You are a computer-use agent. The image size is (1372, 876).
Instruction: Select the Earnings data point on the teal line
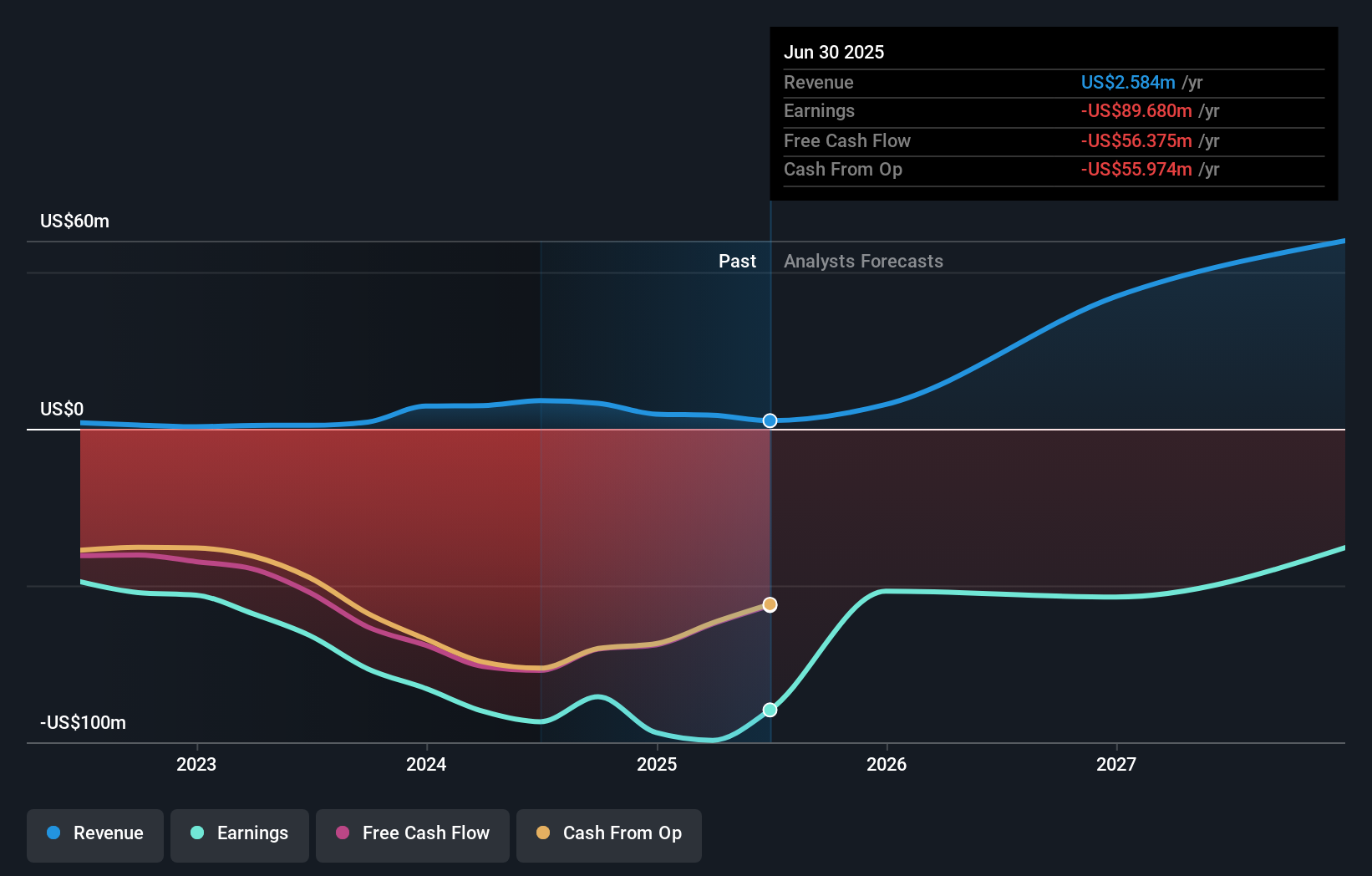[x=770, y=710]
